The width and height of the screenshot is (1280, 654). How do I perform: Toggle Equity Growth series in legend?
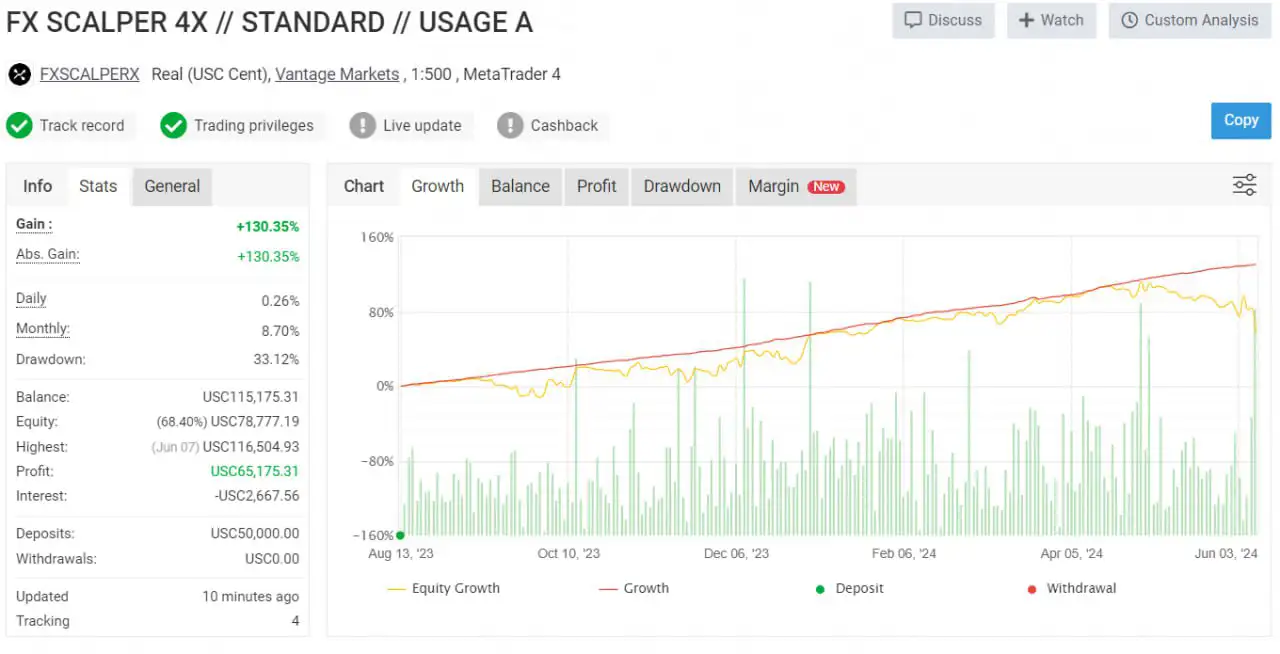tap(443, 588)
